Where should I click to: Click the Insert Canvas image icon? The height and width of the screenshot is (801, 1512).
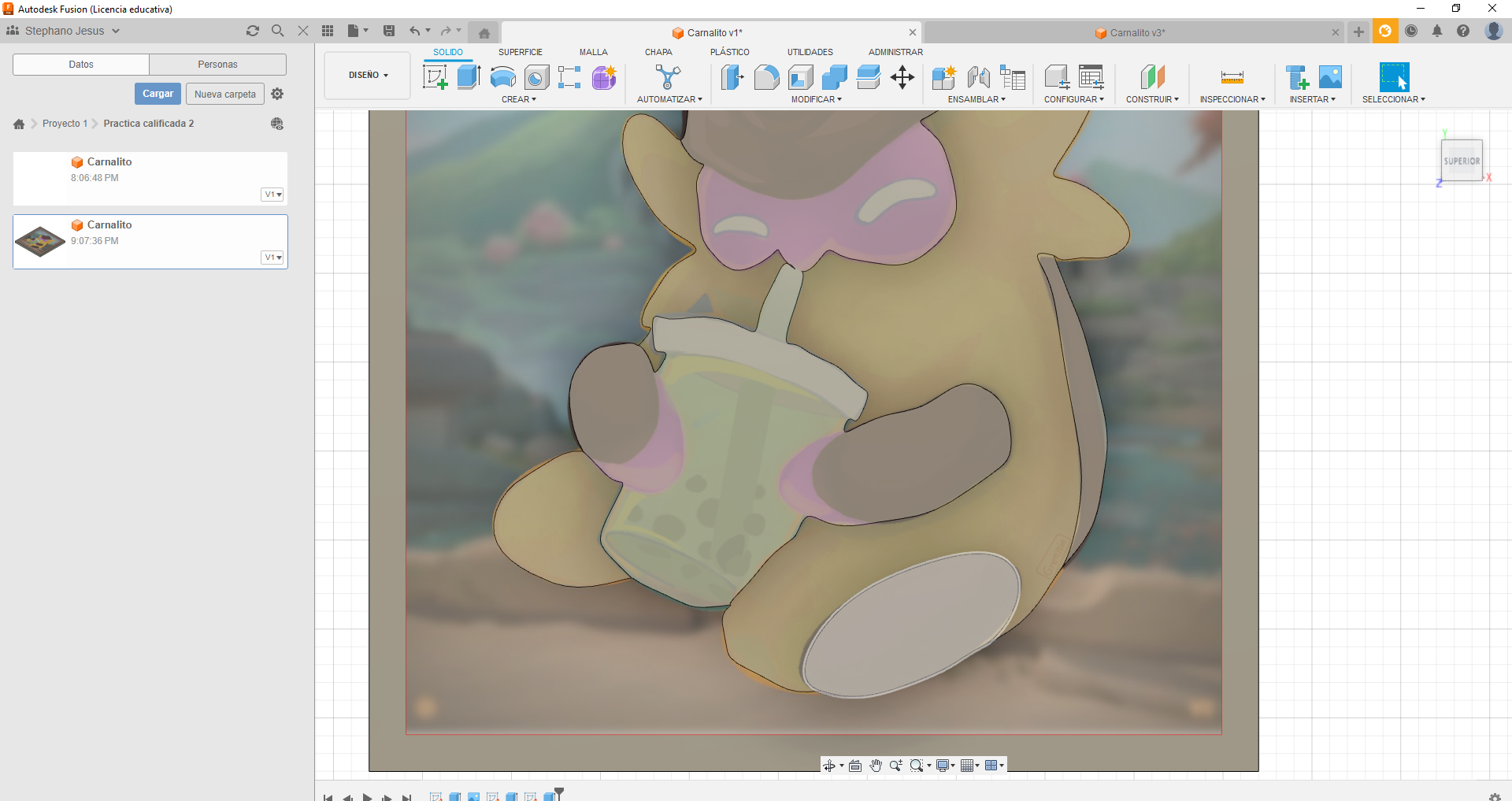tap(1330, 77)
